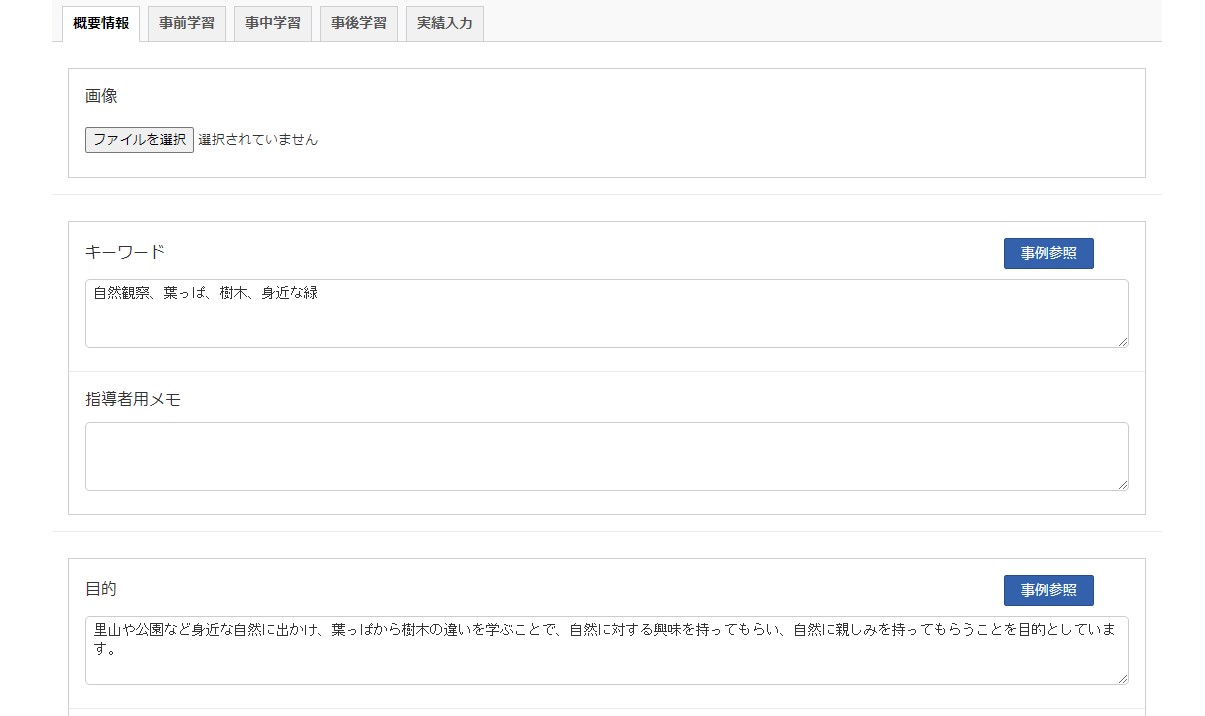Grab resize handle of 指導者用メモ text area
Image resolution: width=1205 pixels, height=716 pixels.
point(1122,484)
